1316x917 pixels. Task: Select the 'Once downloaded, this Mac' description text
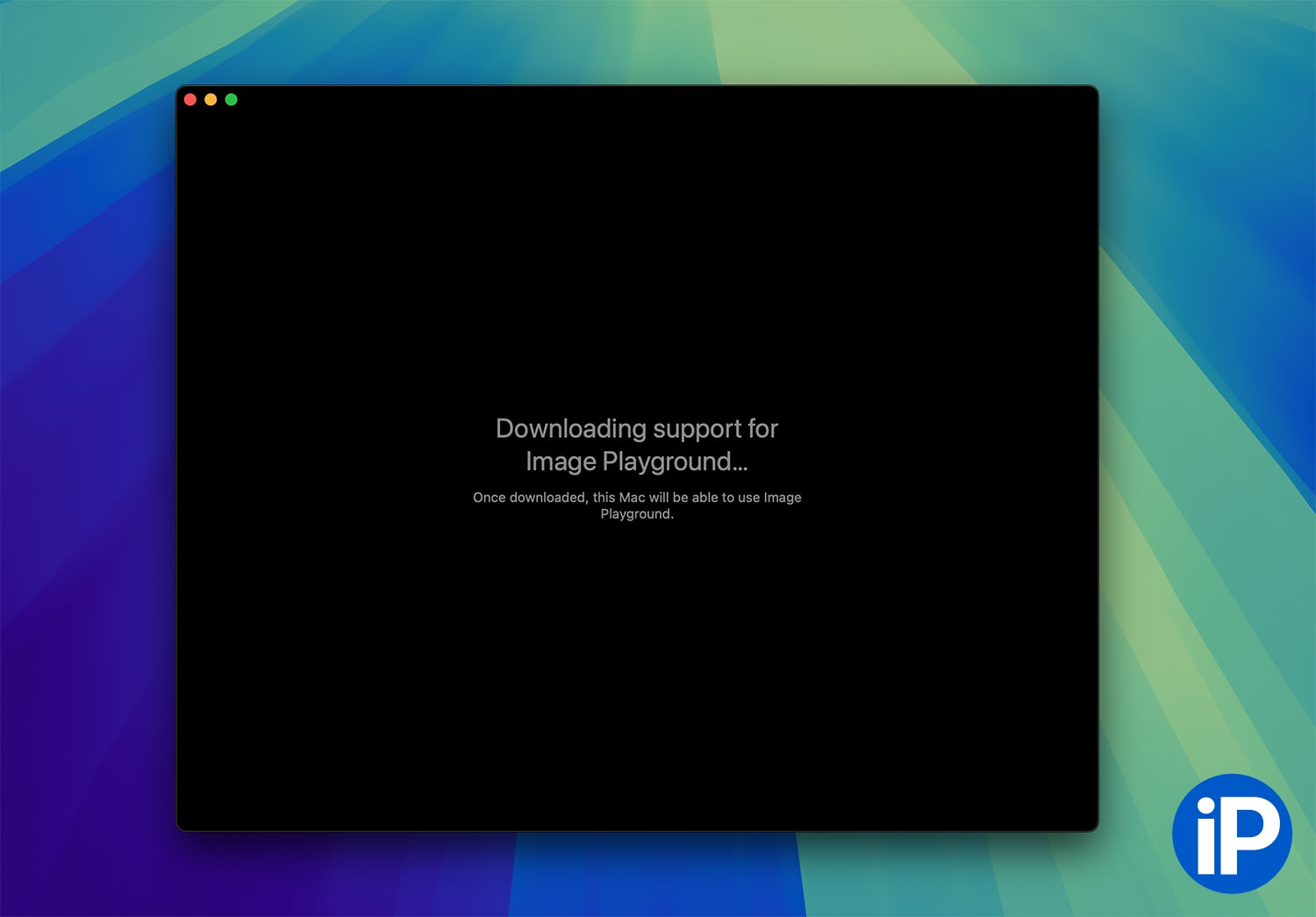637,505
